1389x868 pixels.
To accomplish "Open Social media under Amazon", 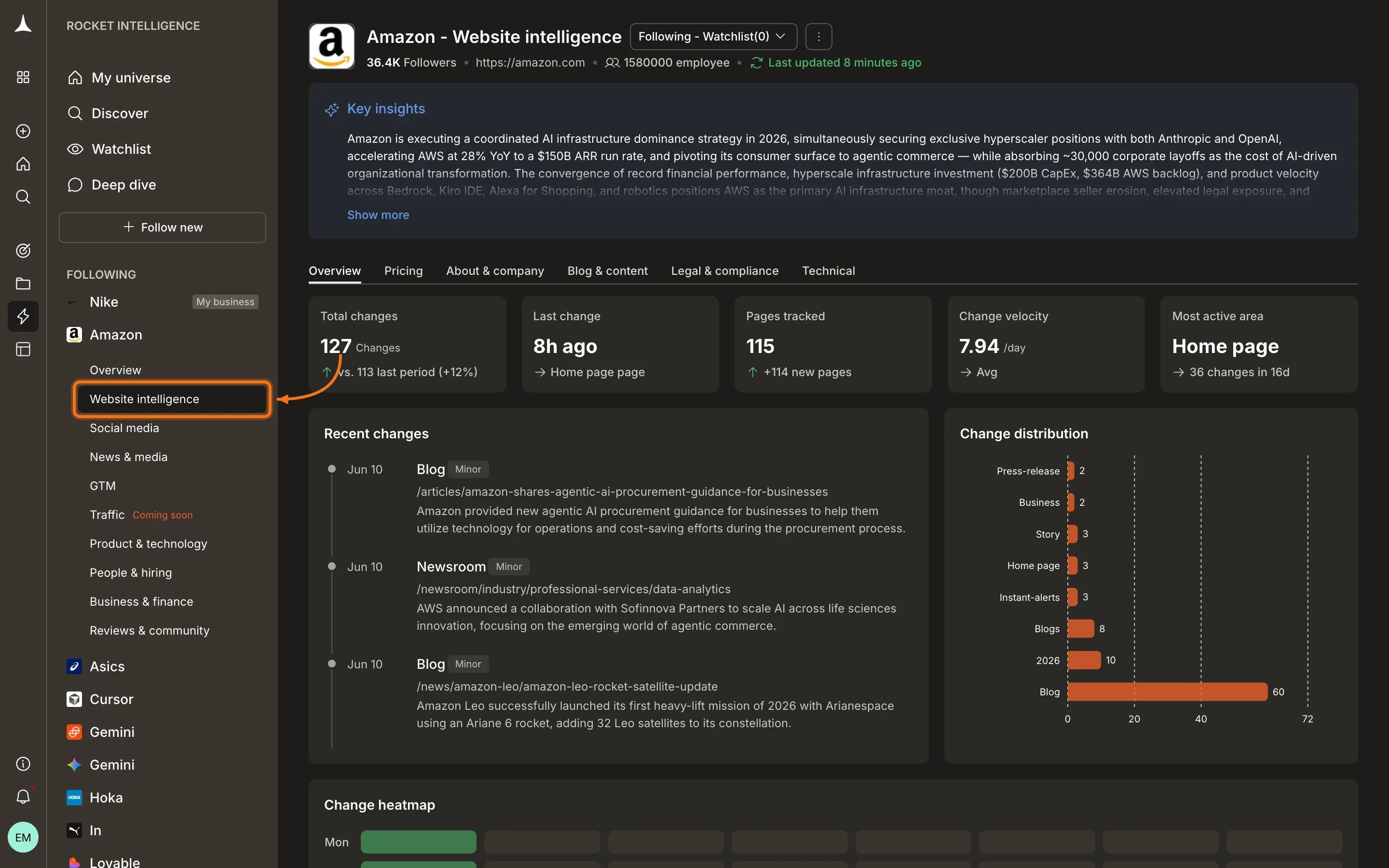I will click(x=124, y=428).
